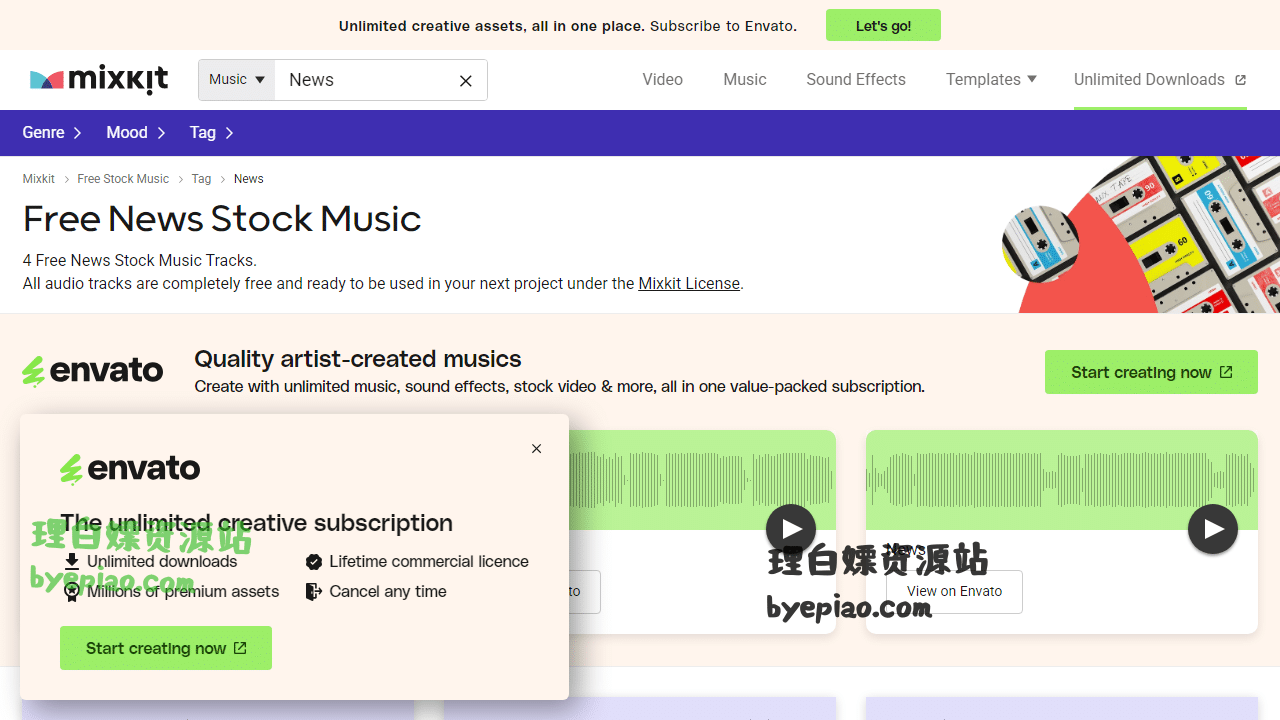Viewport: 1280px width, 720px height.
Task: Open the Mixkit License link
Action: [689, 284]
